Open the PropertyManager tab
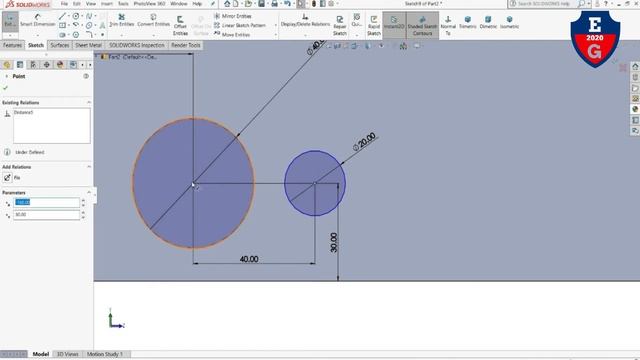The image size is (640, 360). pos(20,65)
